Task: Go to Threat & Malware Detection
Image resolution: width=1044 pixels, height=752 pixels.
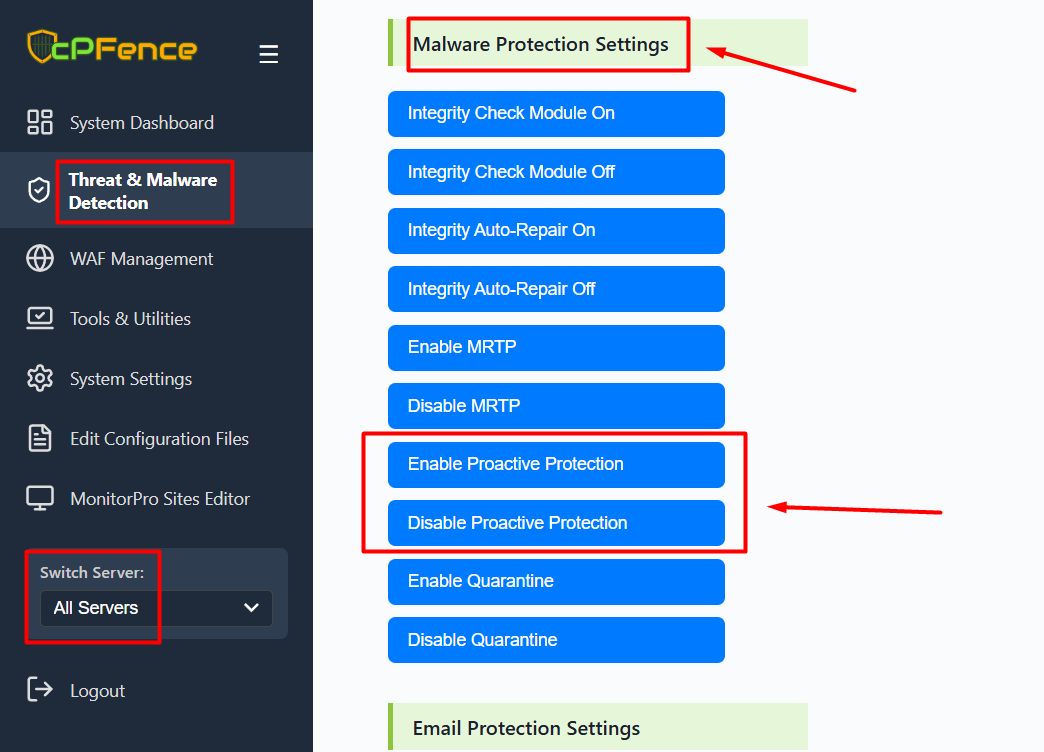Action: 142,191
